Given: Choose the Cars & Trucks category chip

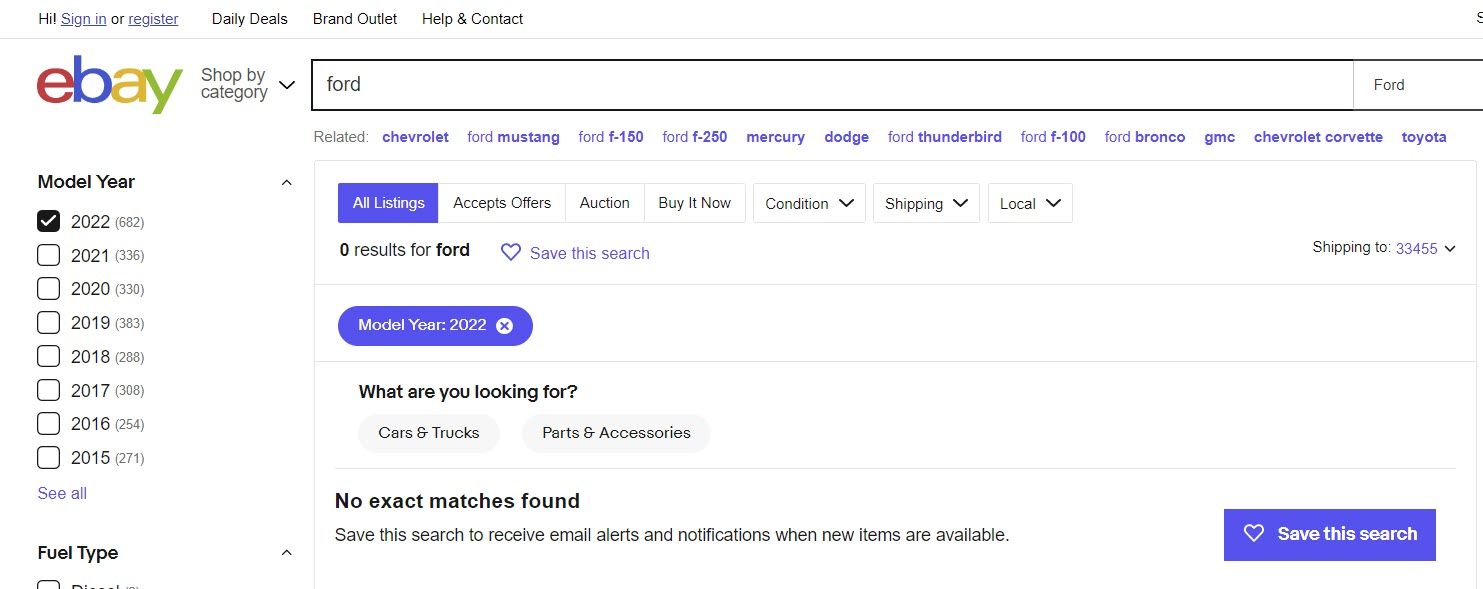Looking at the screenshot, I should [428, 433].
